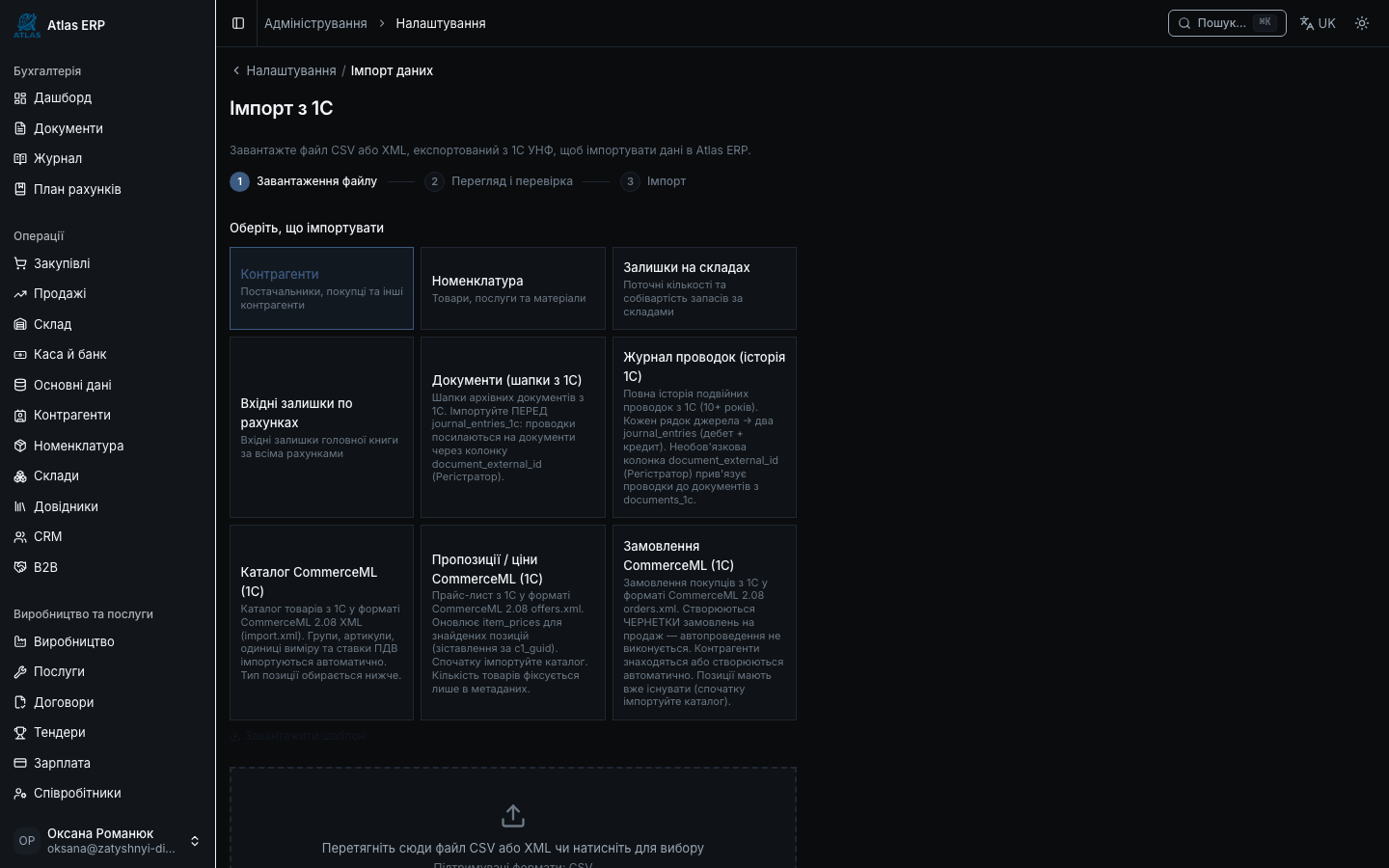Click the CSV or XML file upload drop zone
The image size is (1389, 868).
tap(512, 818)
